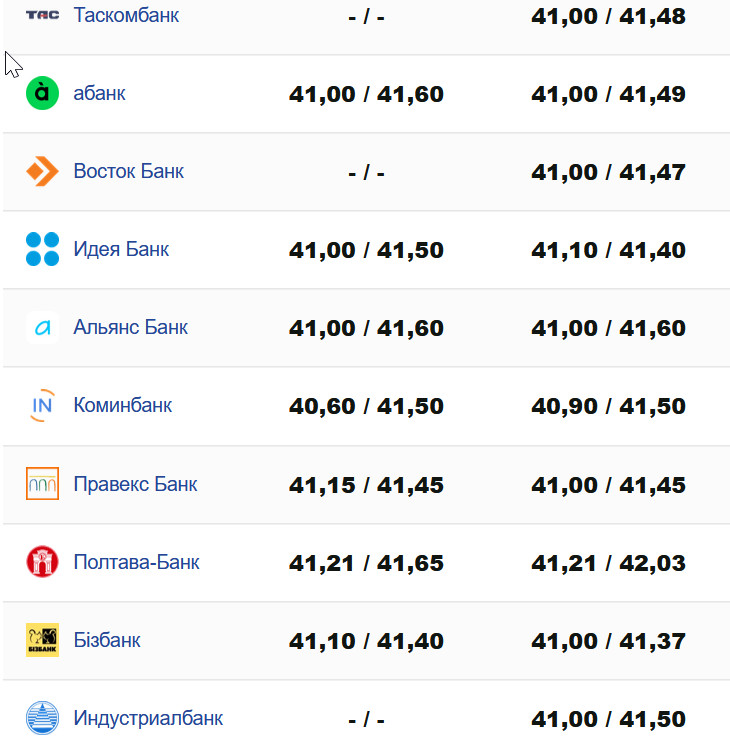The height and width of the screenshot is (745, 730).
Task: Go to Альянс Банк page
Action: [130, 327]
